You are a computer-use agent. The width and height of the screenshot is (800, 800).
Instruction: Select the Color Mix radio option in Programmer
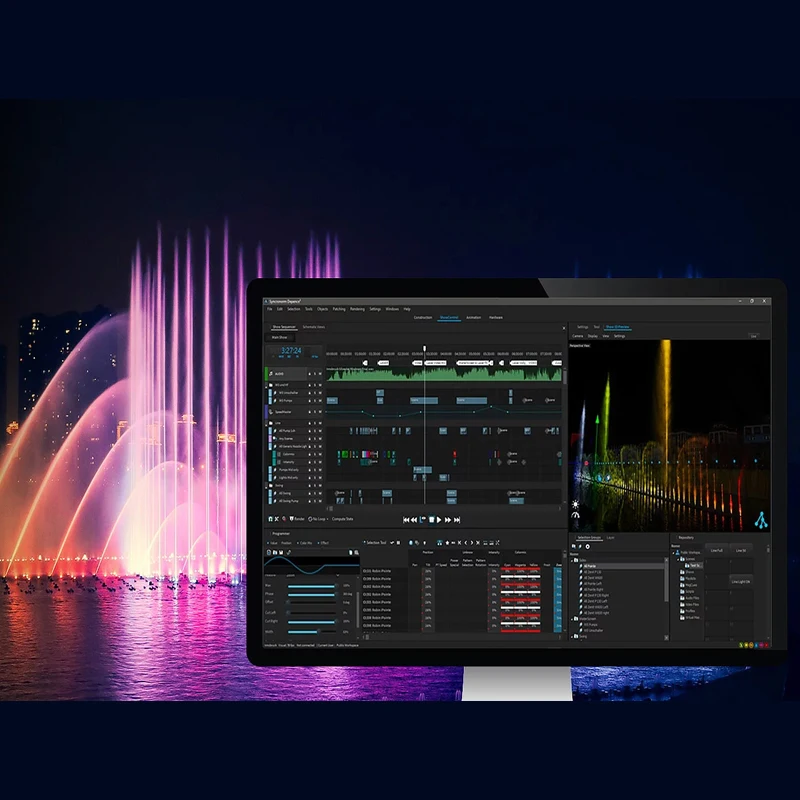pyautogui.click(x=305, y=543)
